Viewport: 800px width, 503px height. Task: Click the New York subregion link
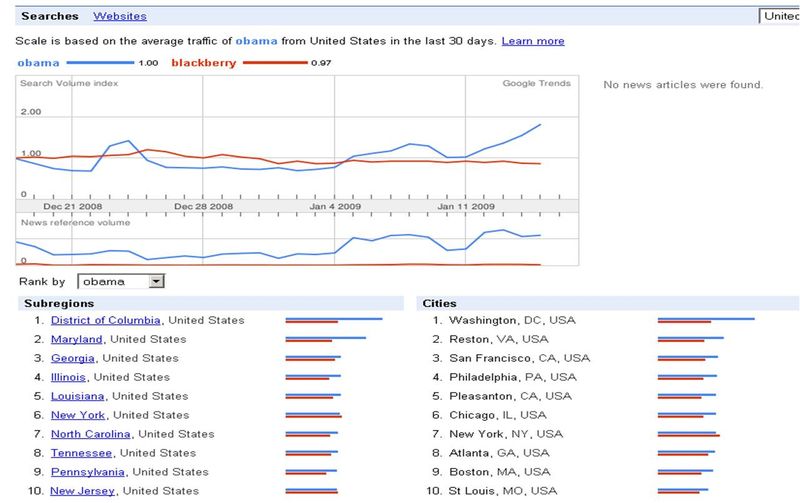[x=78, y=415]
